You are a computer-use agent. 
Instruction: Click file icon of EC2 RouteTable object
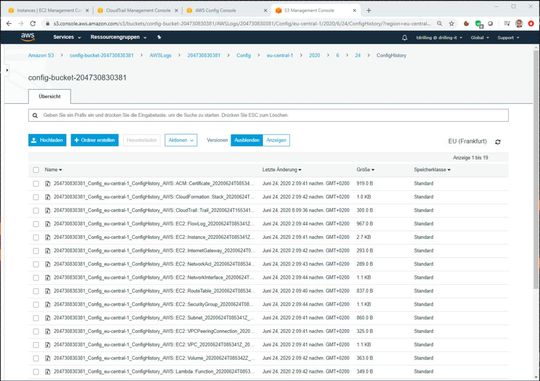point(48,291)
